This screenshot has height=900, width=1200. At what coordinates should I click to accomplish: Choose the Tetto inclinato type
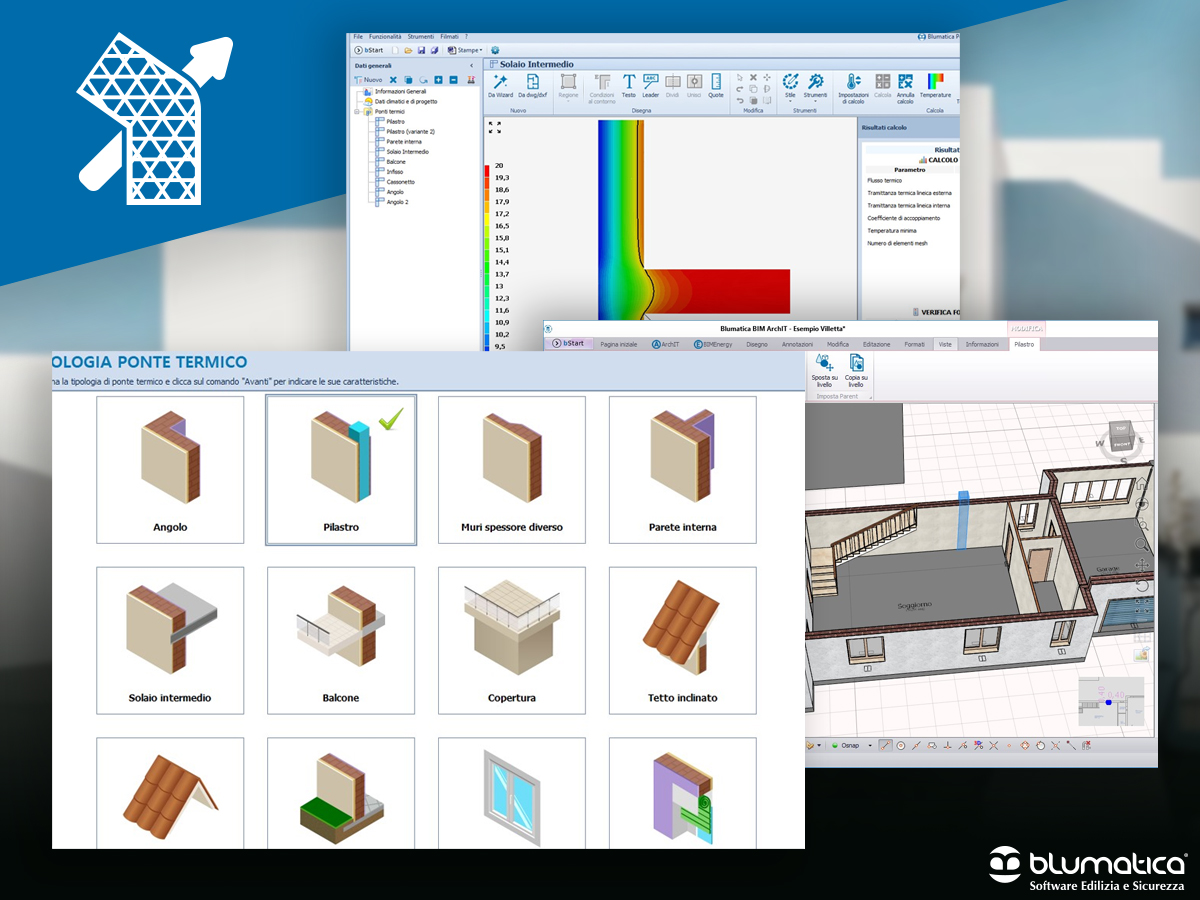(683, 640)
